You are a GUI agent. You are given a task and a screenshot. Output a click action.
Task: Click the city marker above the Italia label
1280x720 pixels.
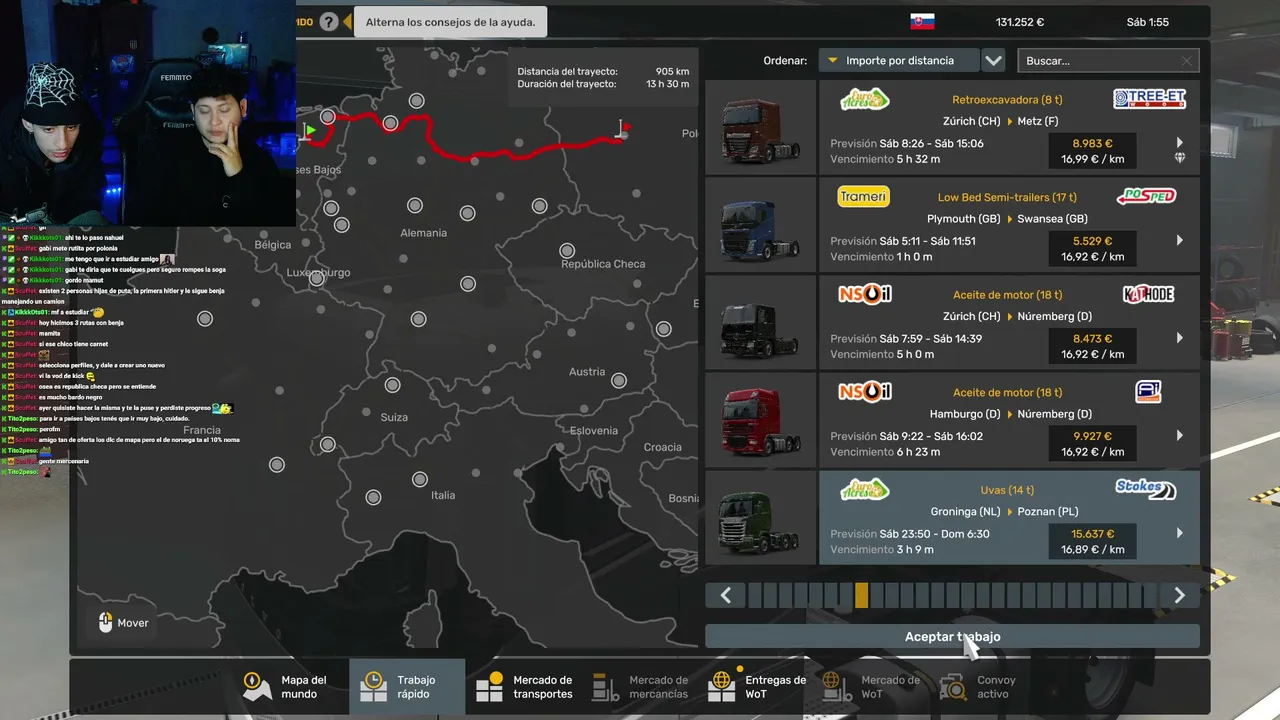[x=420, y=480]
